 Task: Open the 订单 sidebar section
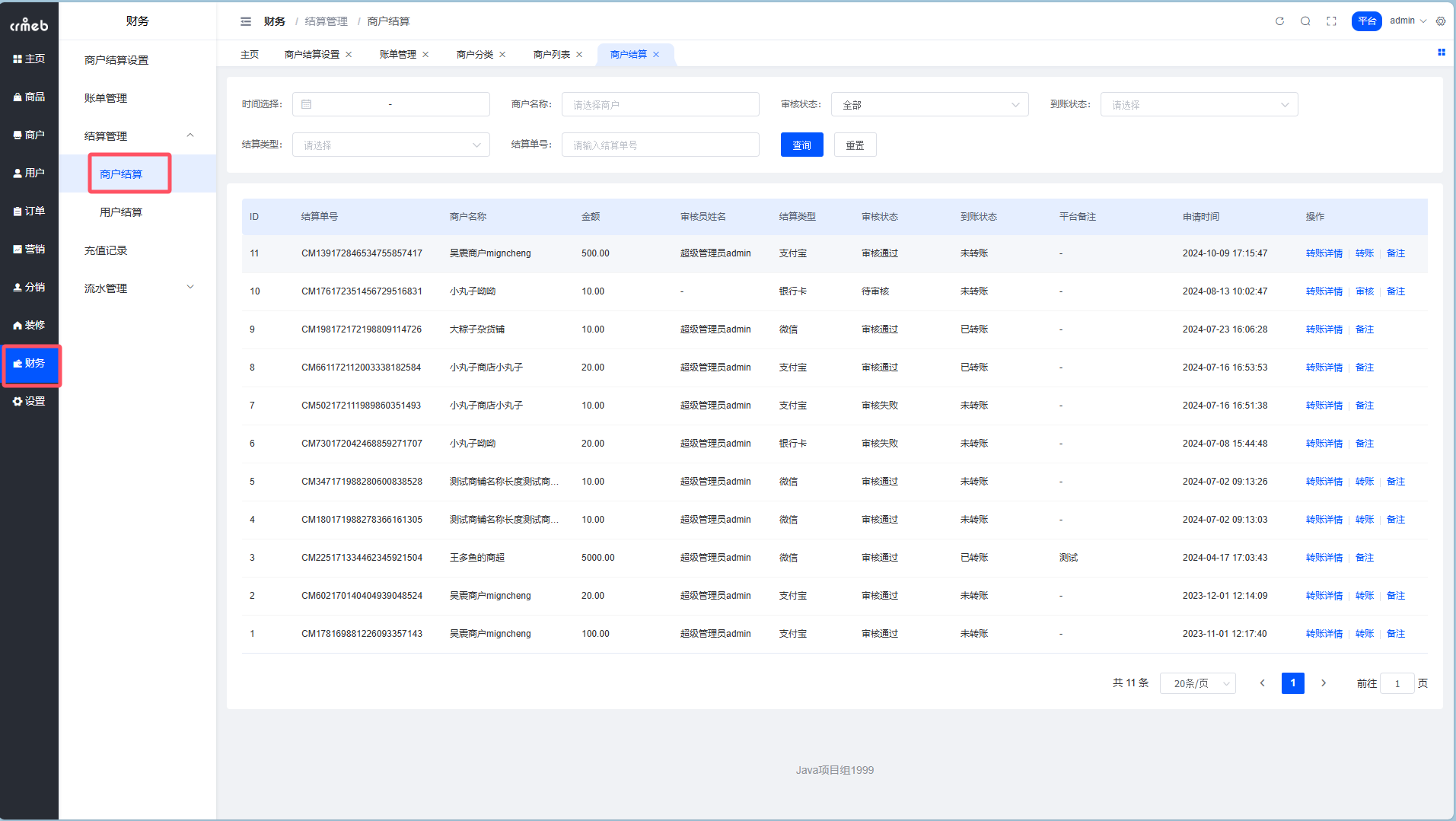(x=29, y=211)
